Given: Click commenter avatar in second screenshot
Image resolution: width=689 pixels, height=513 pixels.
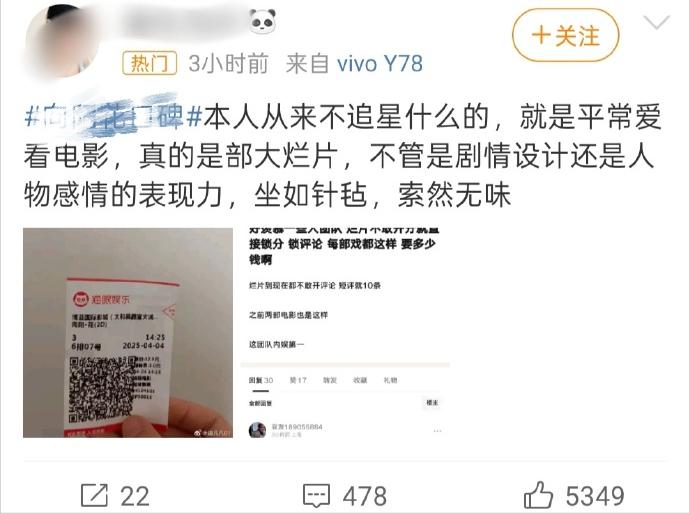Looking at the screenshot, I should tap(257, 430).
